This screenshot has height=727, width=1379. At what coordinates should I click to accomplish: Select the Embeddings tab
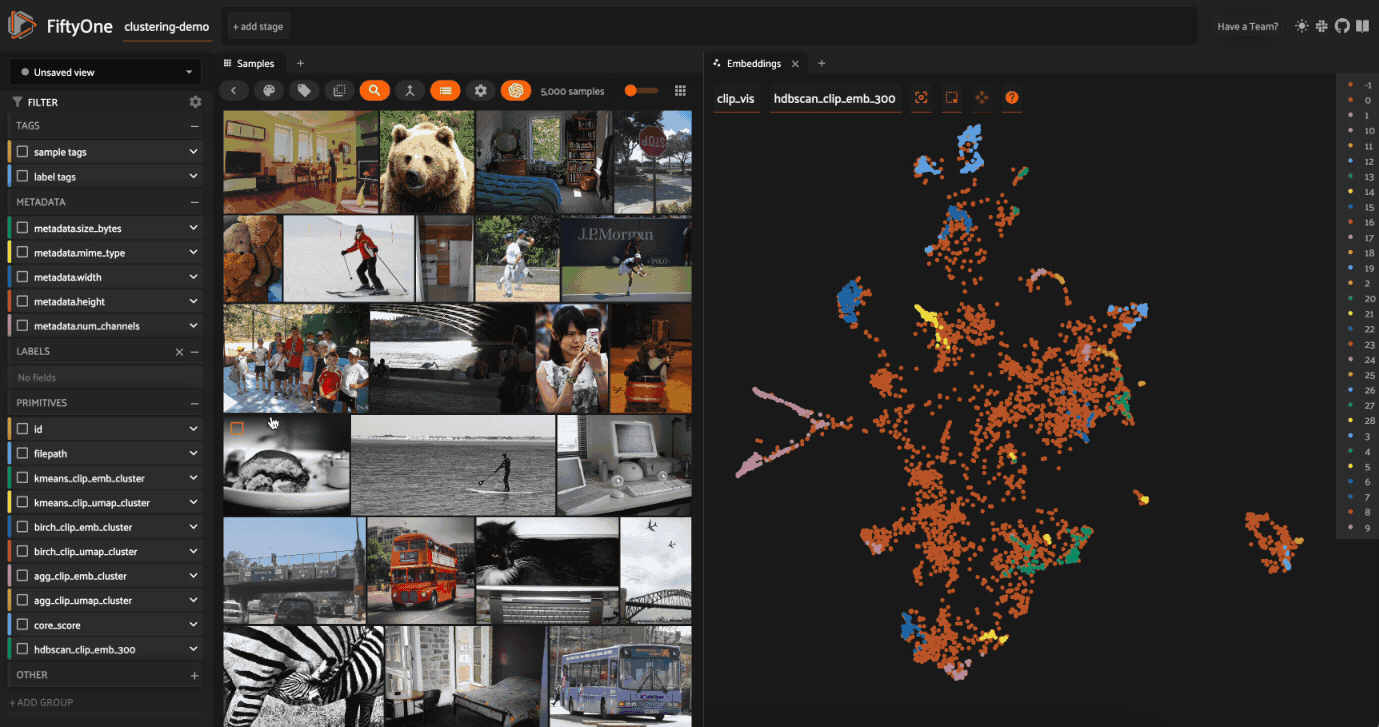coord(753,63)
